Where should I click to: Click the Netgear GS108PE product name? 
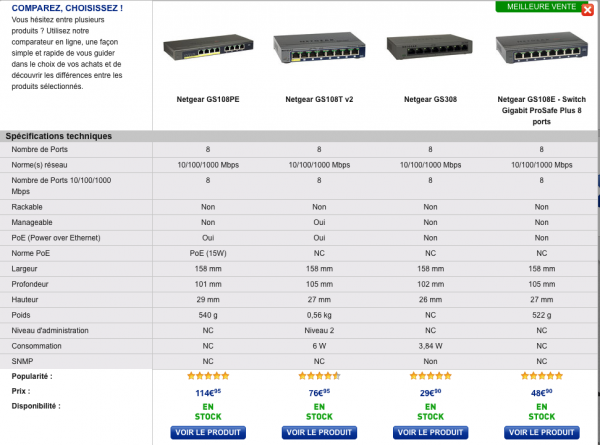tap(208, 100)
